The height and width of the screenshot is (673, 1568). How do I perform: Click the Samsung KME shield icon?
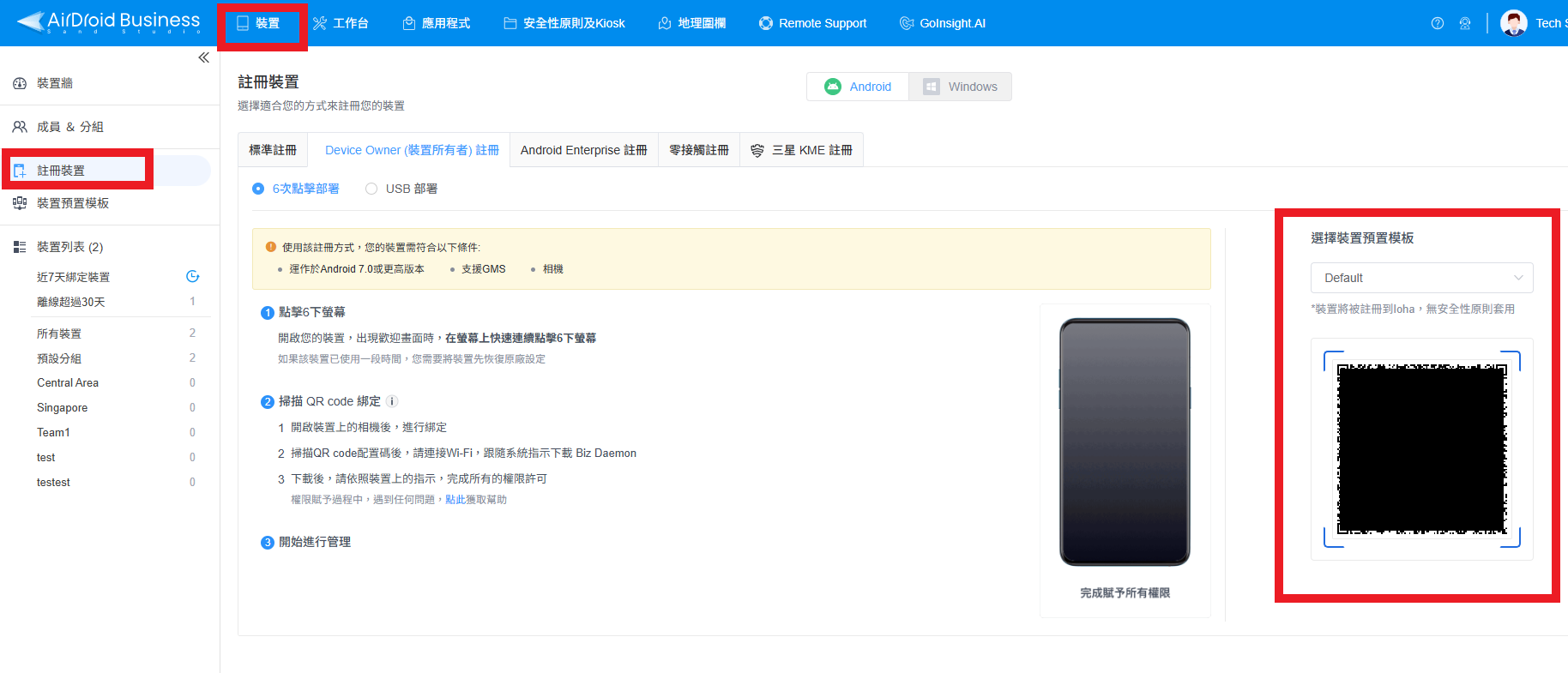pyautogui.click(x=757, y=150)
